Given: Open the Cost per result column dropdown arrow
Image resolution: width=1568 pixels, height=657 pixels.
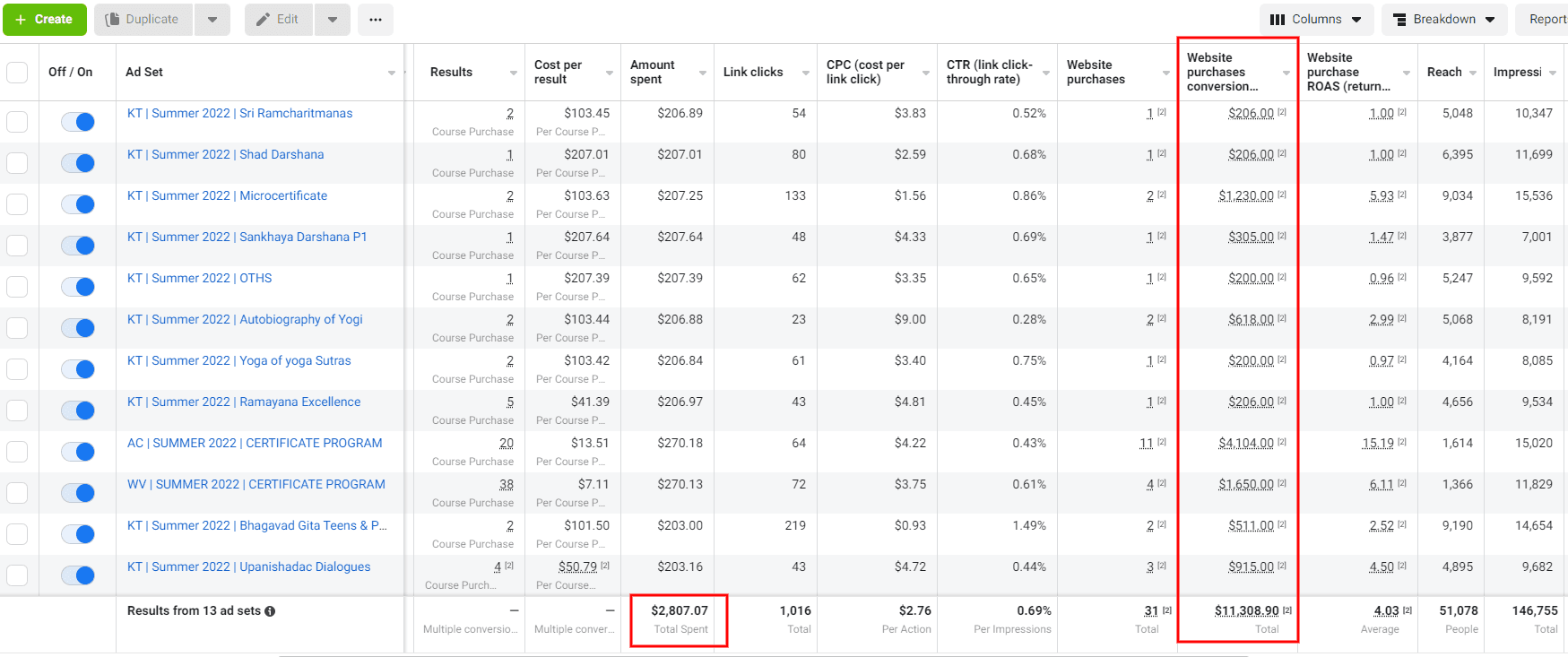Looking at the screenshot, I should [610, 73].
